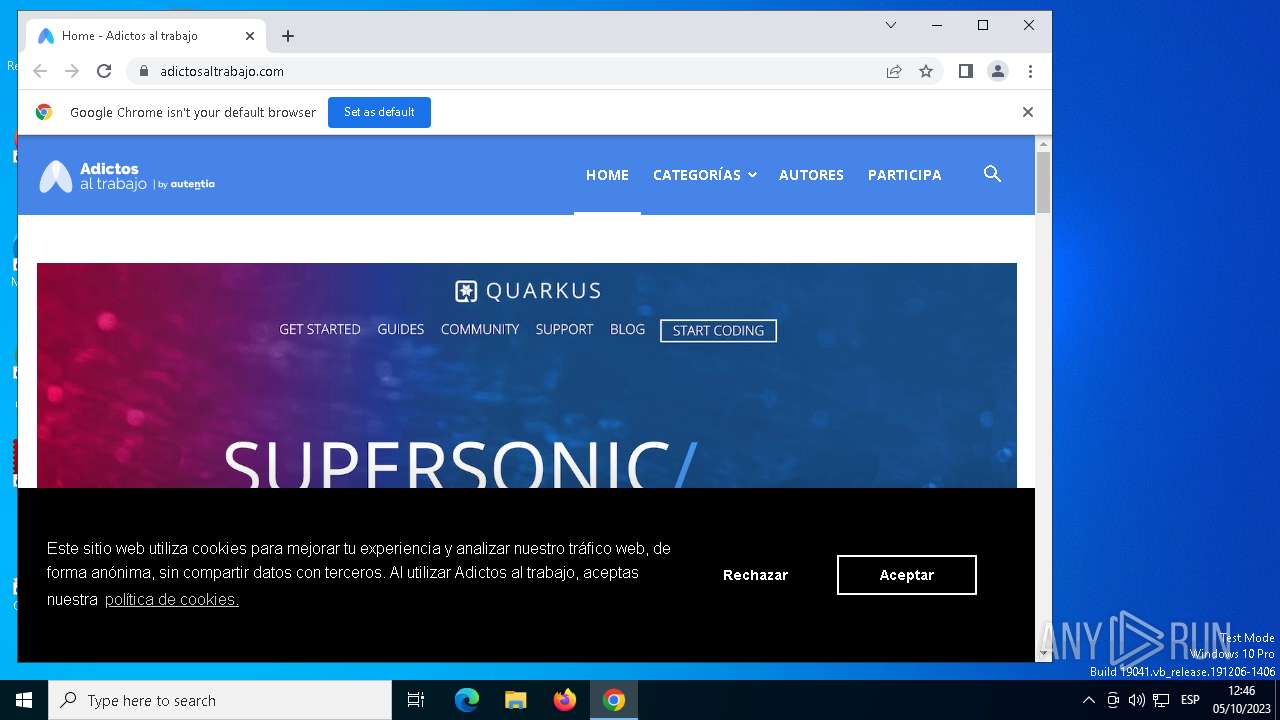1280x720 pixels.
Task: Click the browser back arrow
Action: [40, 71]
